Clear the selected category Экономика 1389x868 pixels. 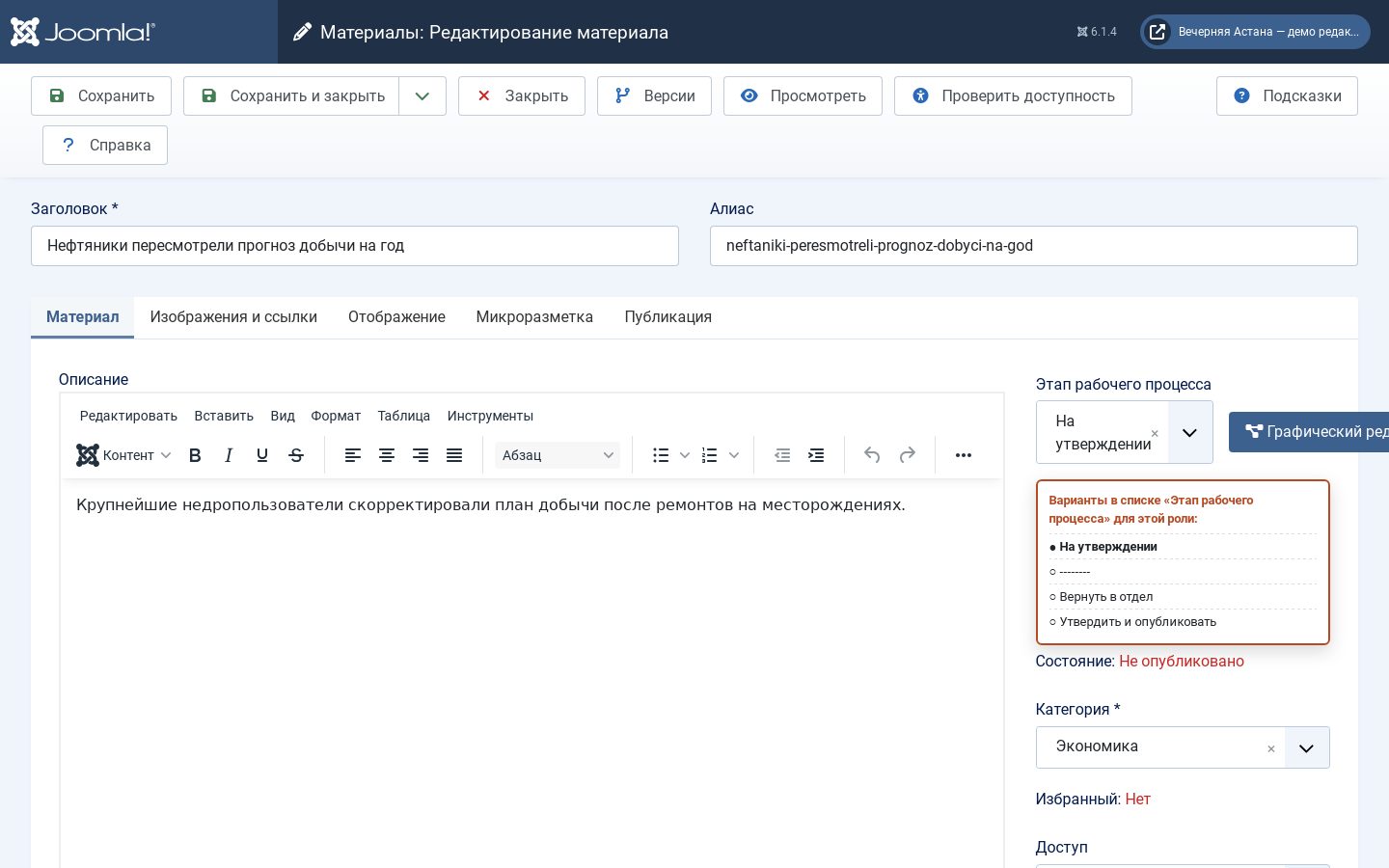pos(1271,749)
